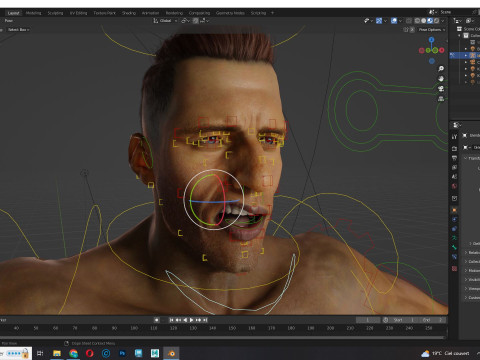Jump to timeline start

tap(171, 320)
